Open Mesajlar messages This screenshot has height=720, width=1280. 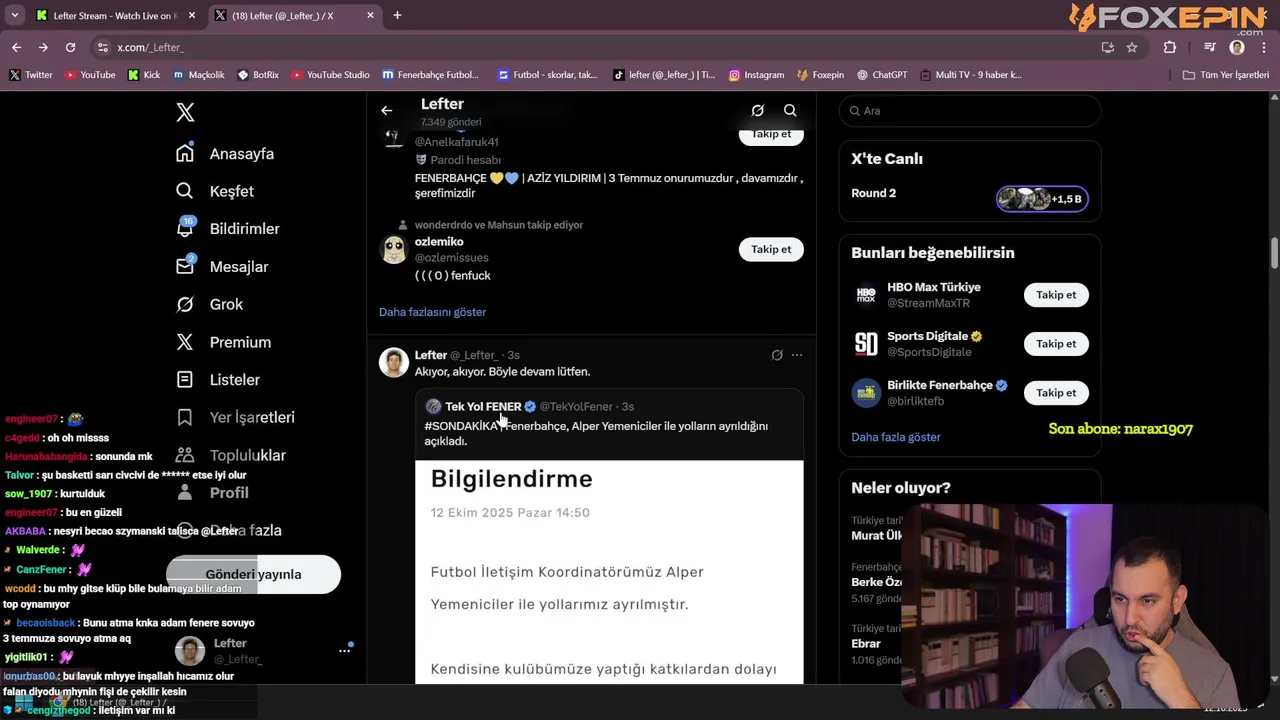pos(222,267)
